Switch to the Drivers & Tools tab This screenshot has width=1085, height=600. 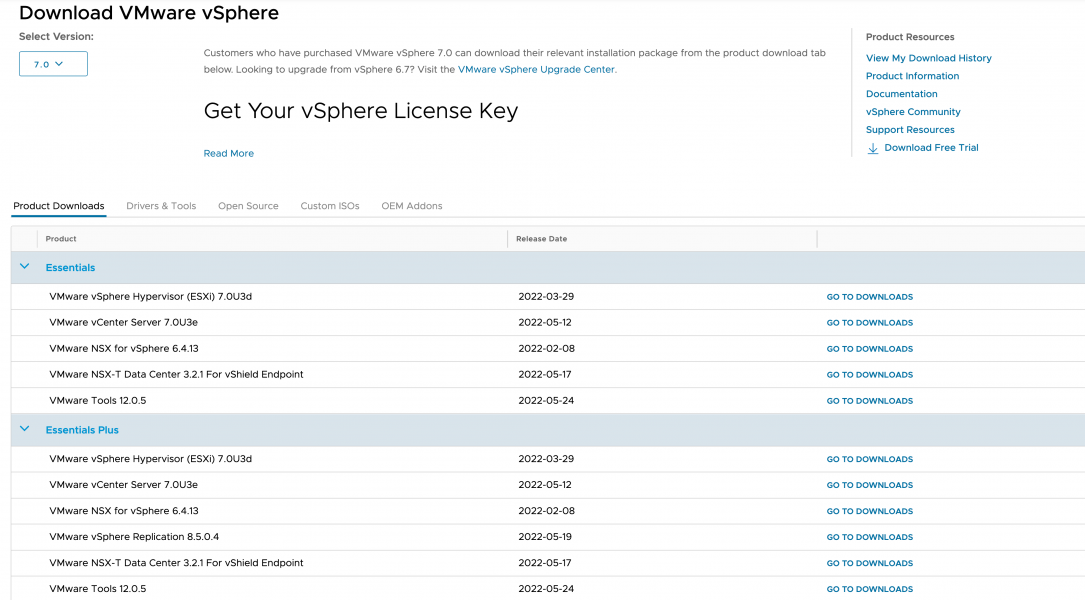161,206
